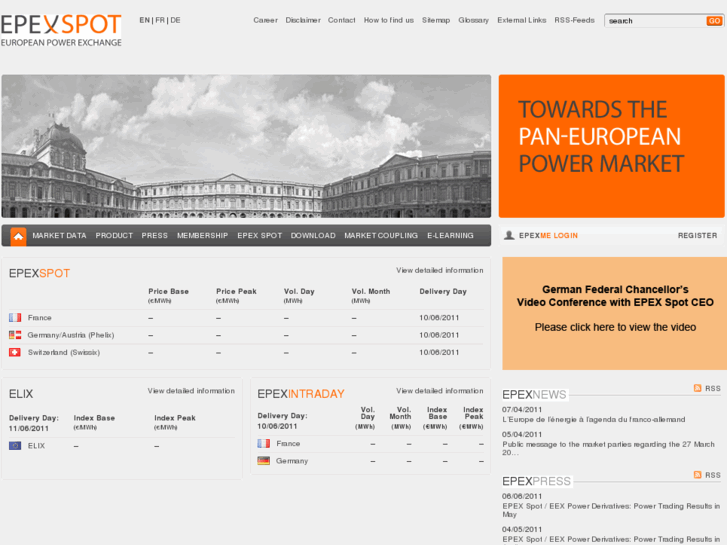
Task: Open the 06/06/2011 Power Trading Results press release
Action: pyautogui.click(x=611, y=510)
